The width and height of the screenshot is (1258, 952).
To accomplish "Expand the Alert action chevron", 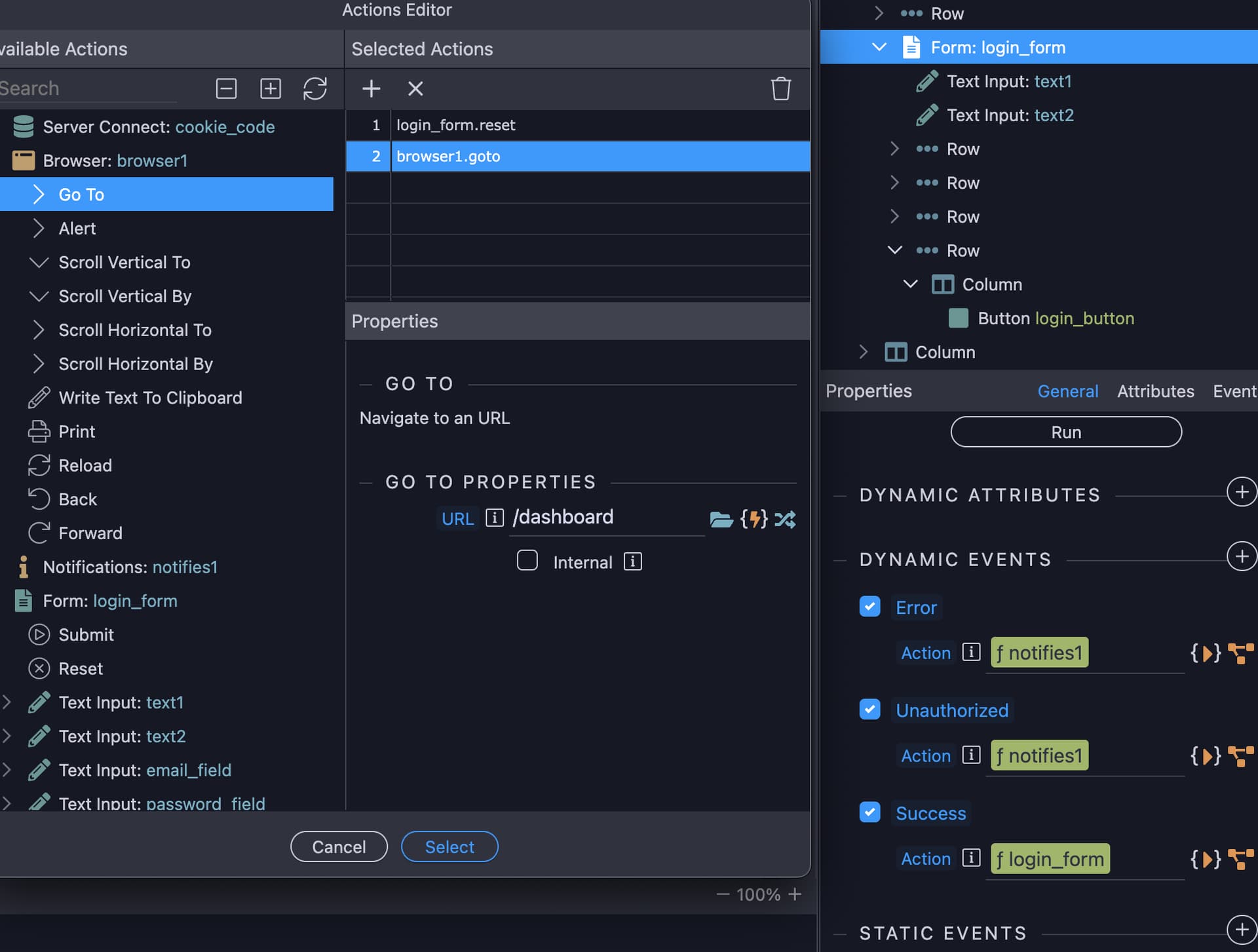I will [39, 229].
